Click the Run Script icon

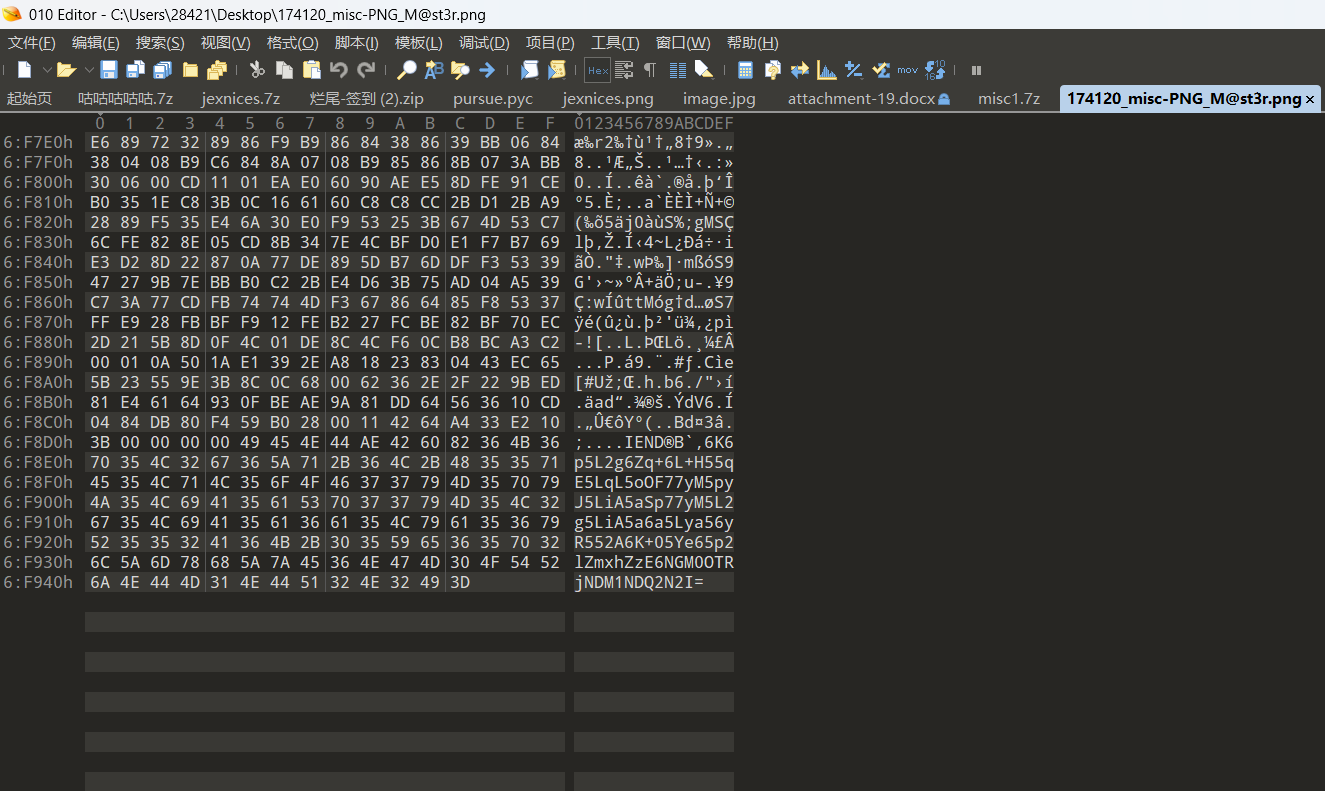(x=530, y=70)
